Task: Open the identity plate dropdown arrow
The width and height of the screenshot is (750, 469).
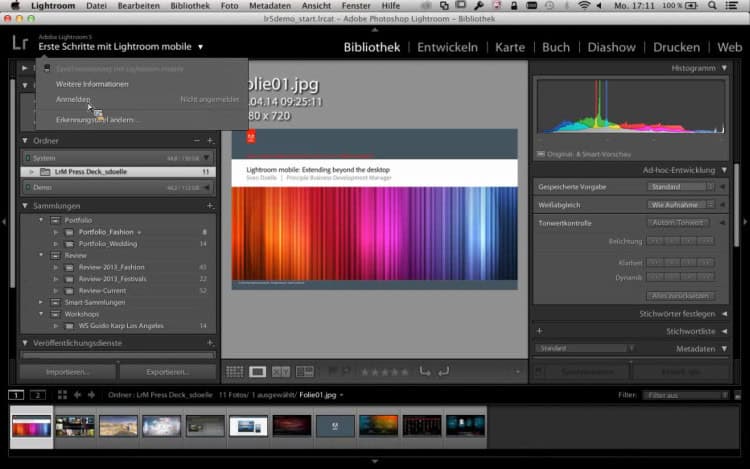Action: pos(200,47)
